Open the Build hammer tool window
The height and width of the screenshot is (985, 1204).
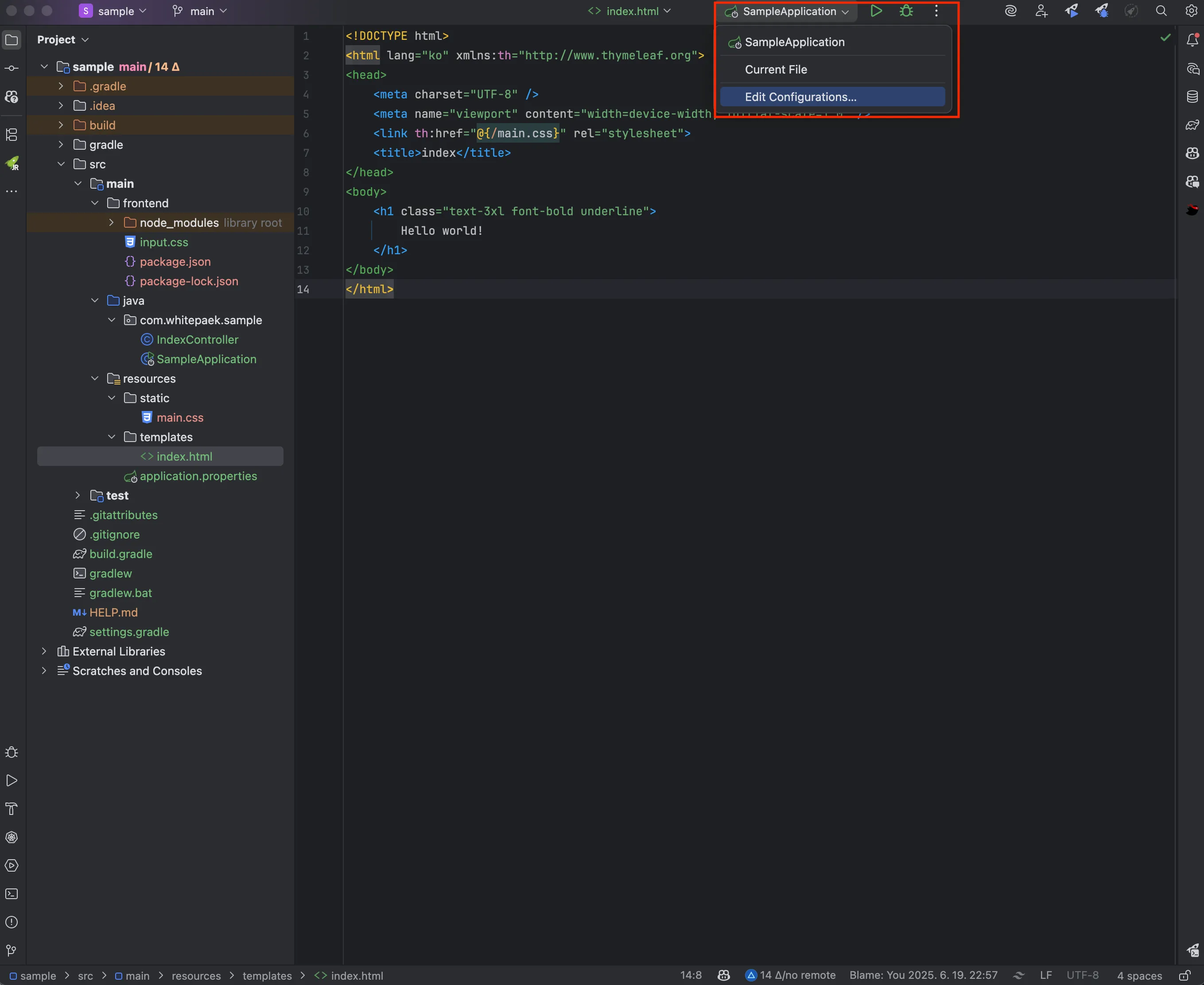pyautogui.click(x=12, y=809)
